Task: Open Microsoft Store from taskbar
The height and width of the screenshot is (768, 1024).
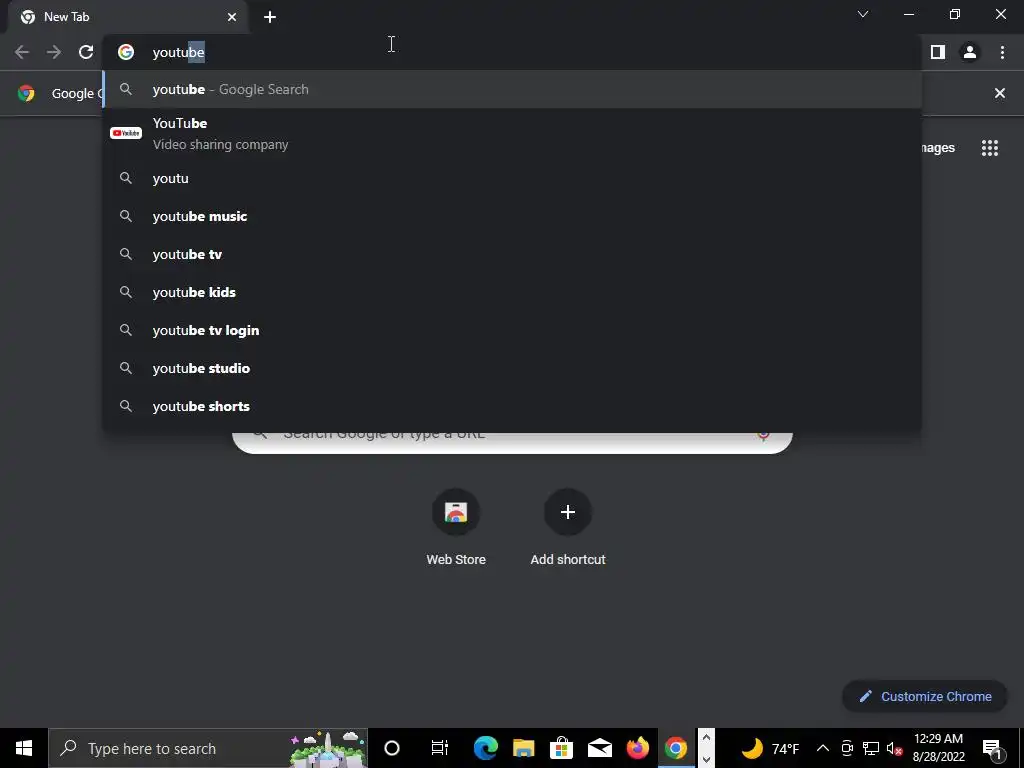Action: tap(561, 748)
